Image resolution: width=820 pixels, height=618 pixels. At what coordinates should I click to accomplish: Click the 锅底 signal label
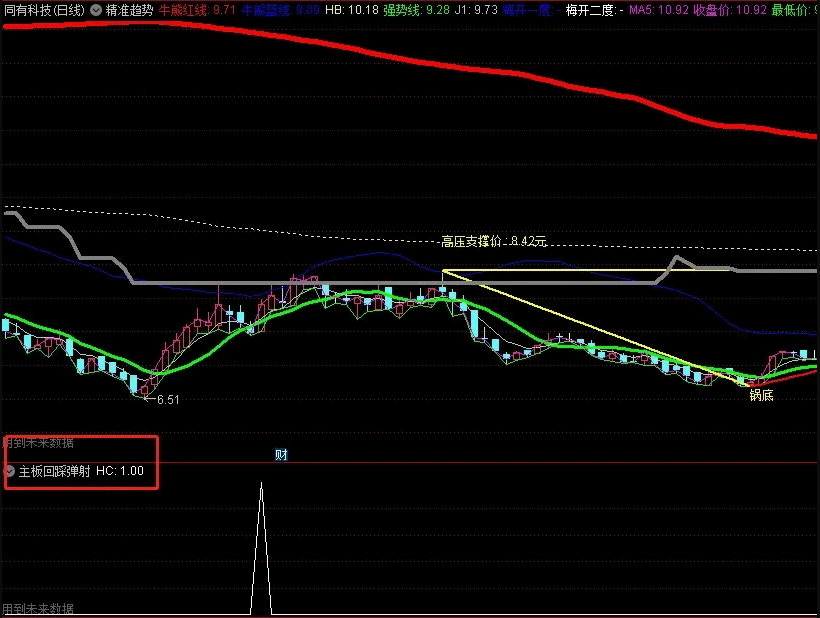[761, 395]
